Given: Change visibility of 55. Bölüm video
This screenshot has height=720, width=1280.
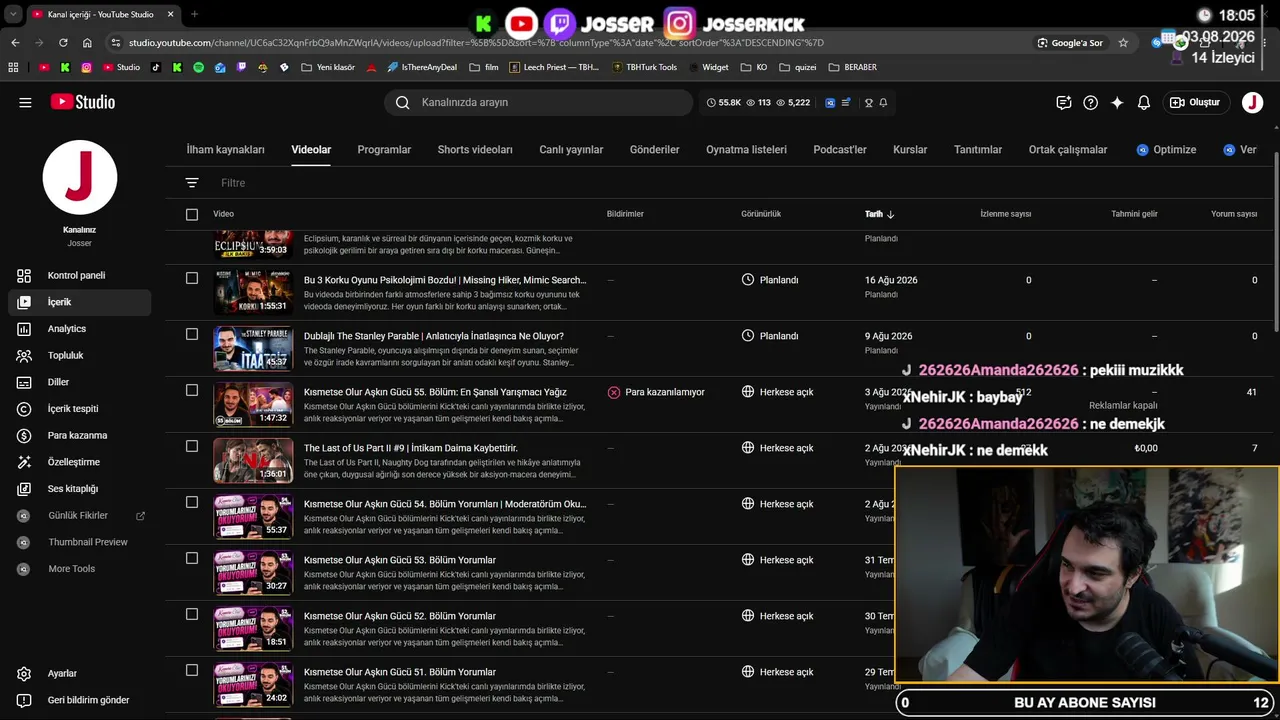Looking at the screenshot, I should pyautogui.click(x=777, y=392).
